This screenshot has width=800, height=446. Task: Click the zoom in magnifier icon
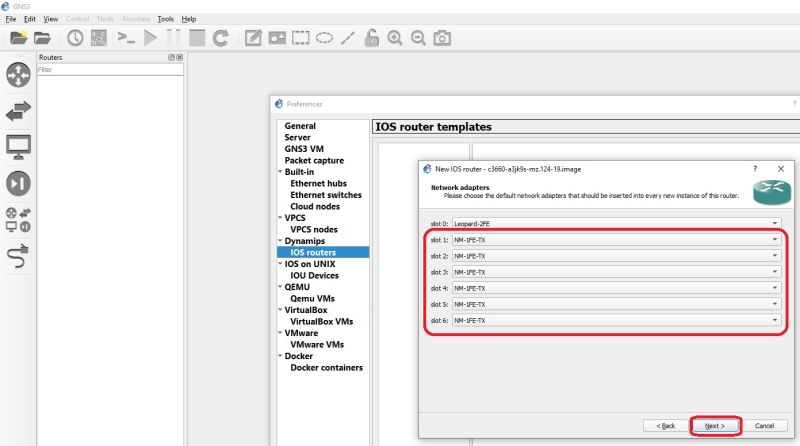tap(395, 38)
